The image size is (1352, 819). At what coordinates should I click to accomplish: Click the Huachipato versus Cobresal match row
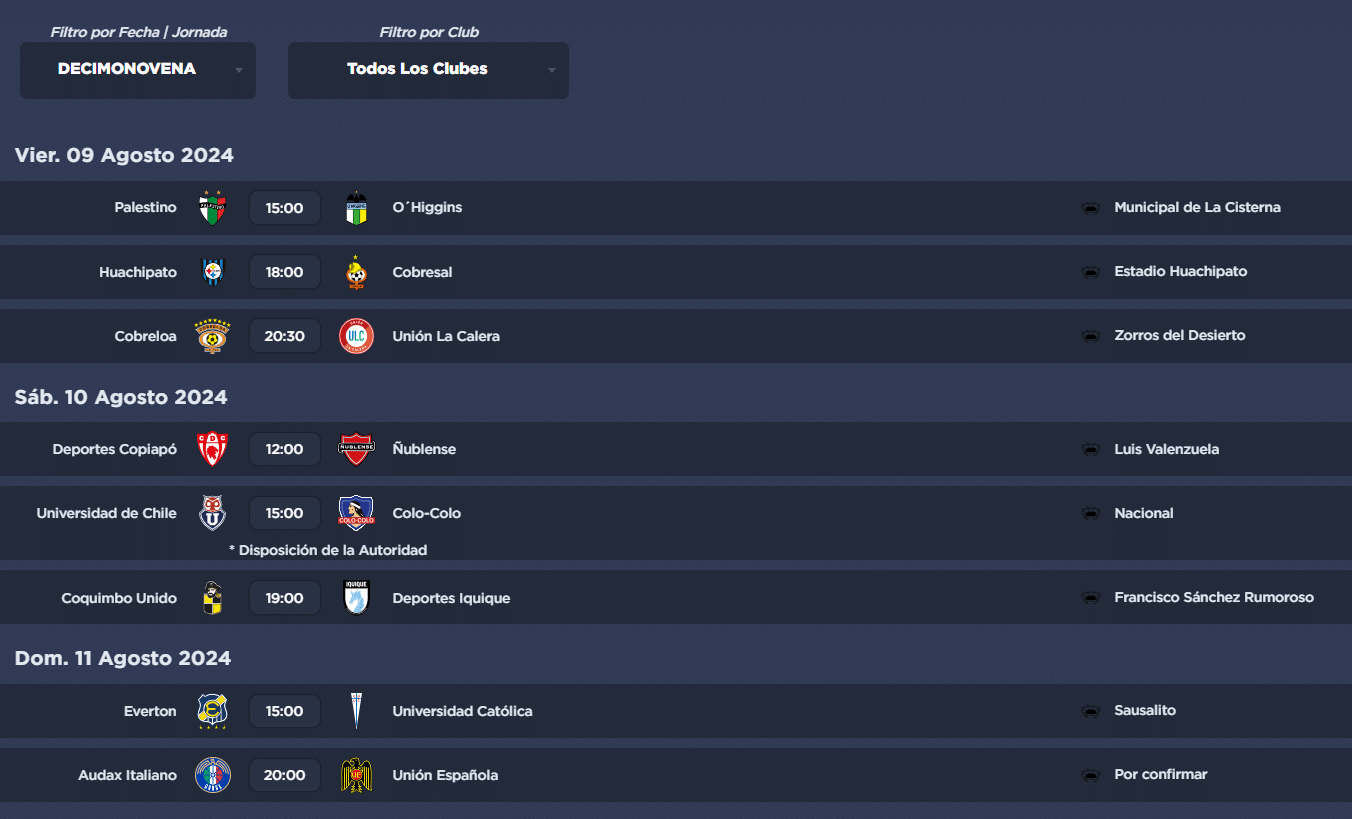point(676,272)
